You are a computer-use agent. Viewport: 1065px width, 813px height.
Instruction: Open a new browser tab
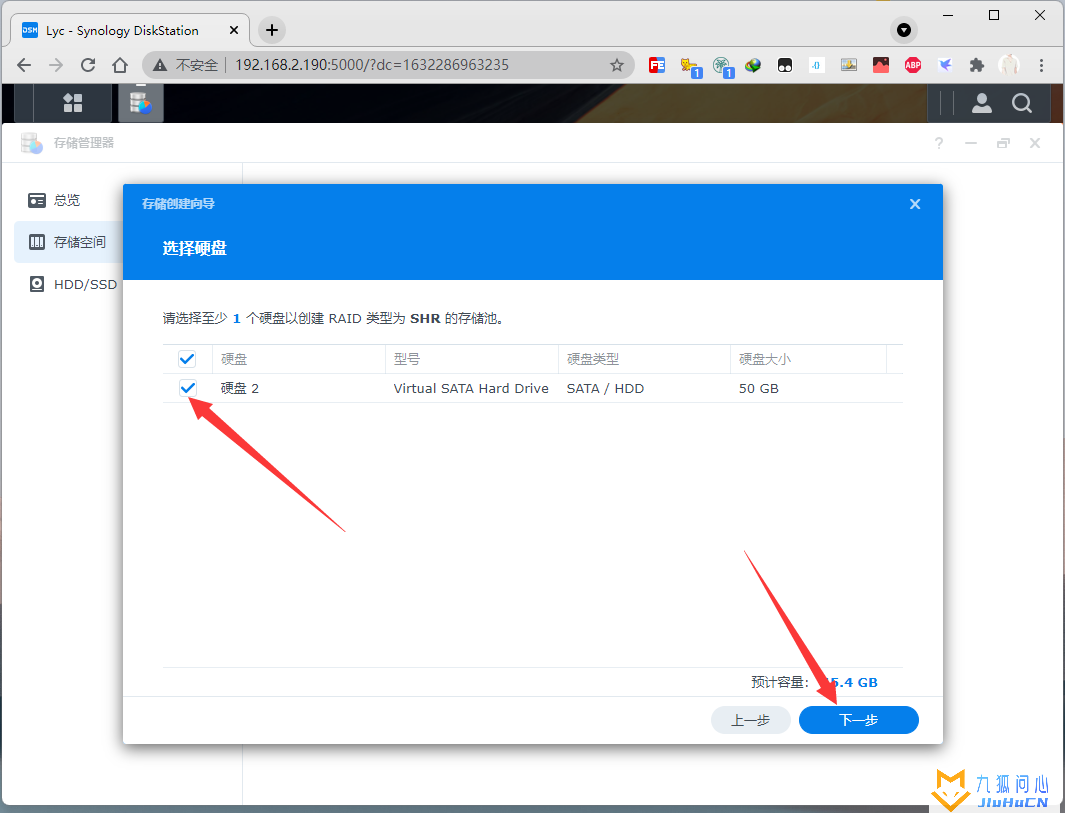point(272,30)
